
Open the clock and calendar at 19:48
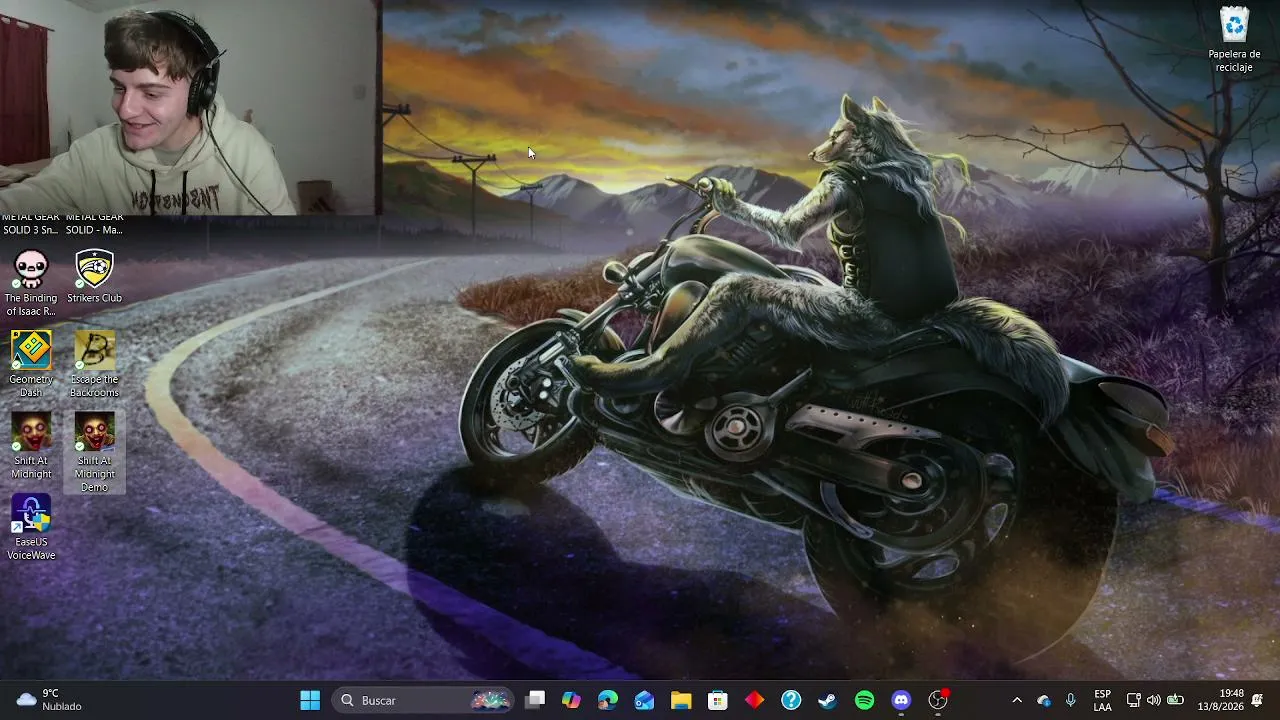(x=1220, y=700)
